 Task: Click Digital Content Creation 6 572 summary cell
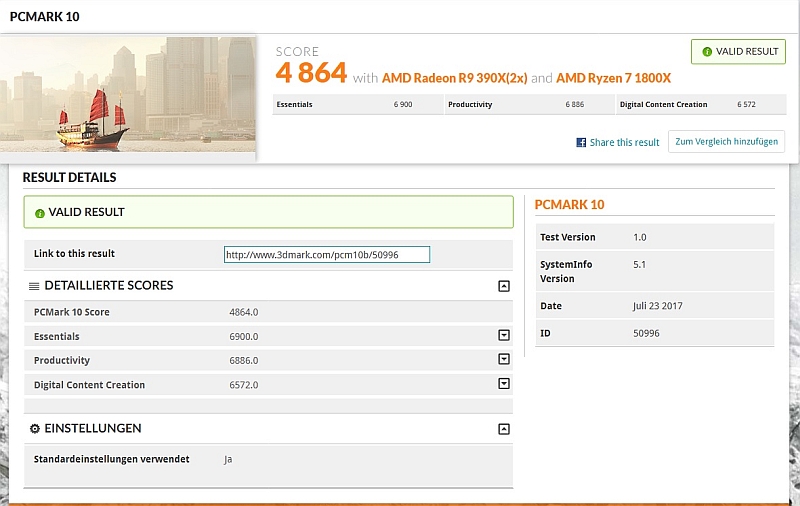pyautogui.click(x=702, y=104)
